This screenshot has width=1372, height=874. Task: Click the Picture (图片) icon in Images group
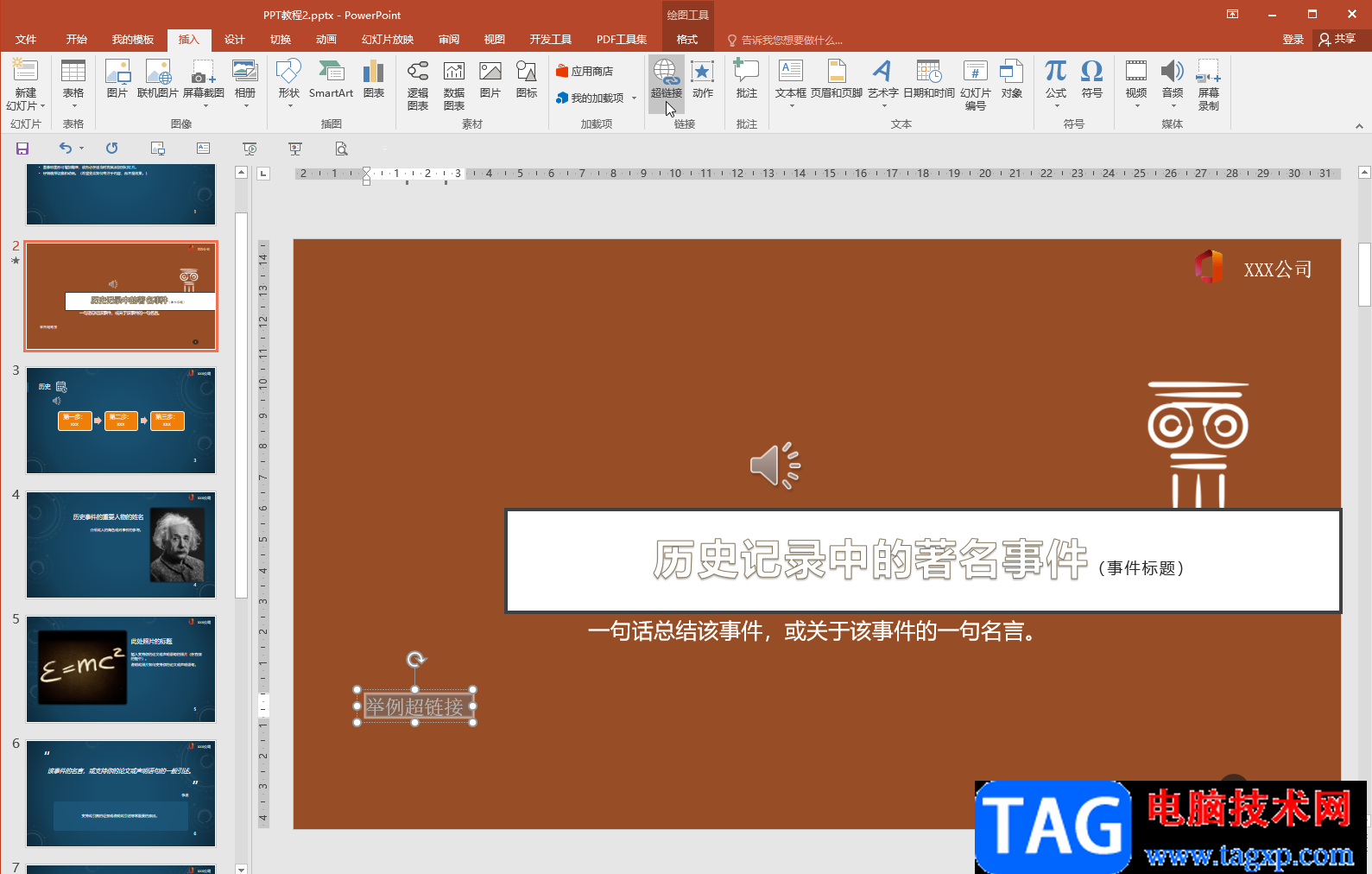coord(117,79)
